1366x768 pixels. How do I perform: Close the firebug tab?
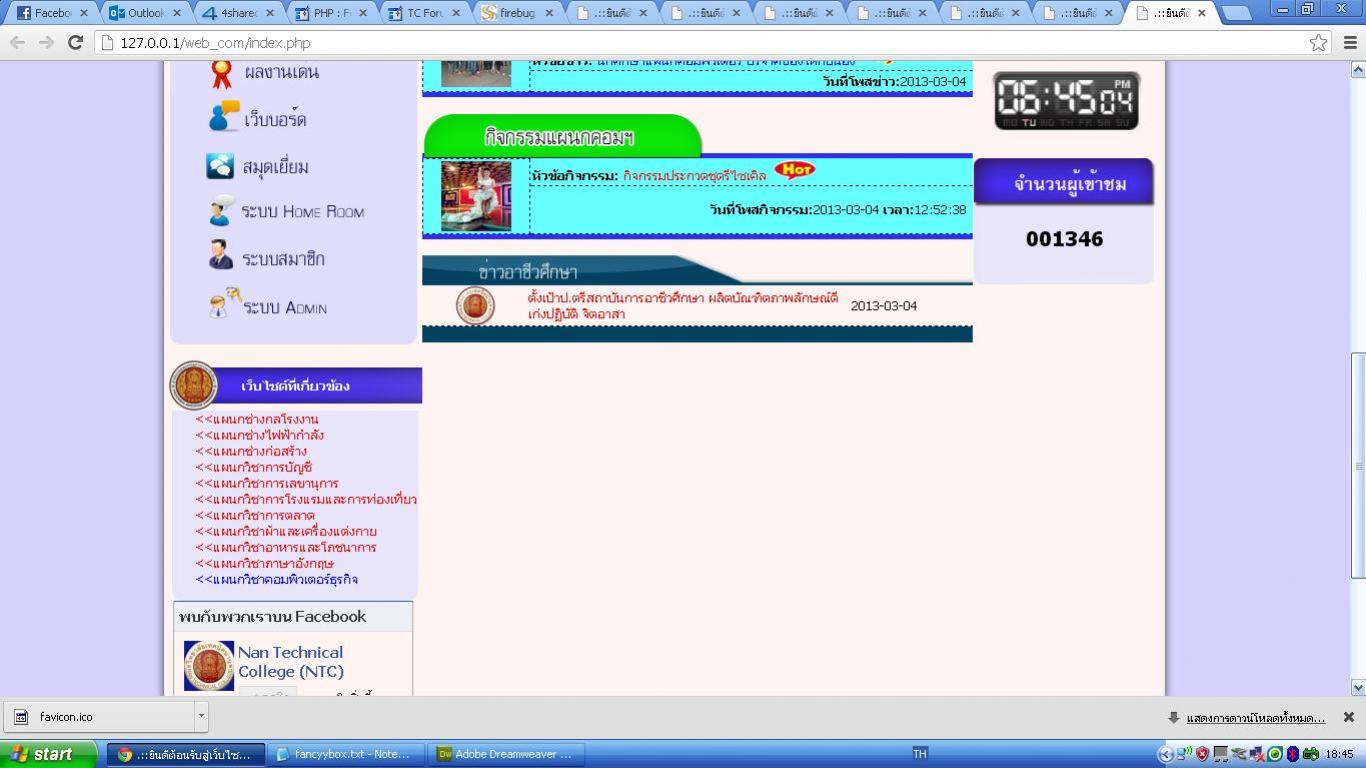click(551, 13)
